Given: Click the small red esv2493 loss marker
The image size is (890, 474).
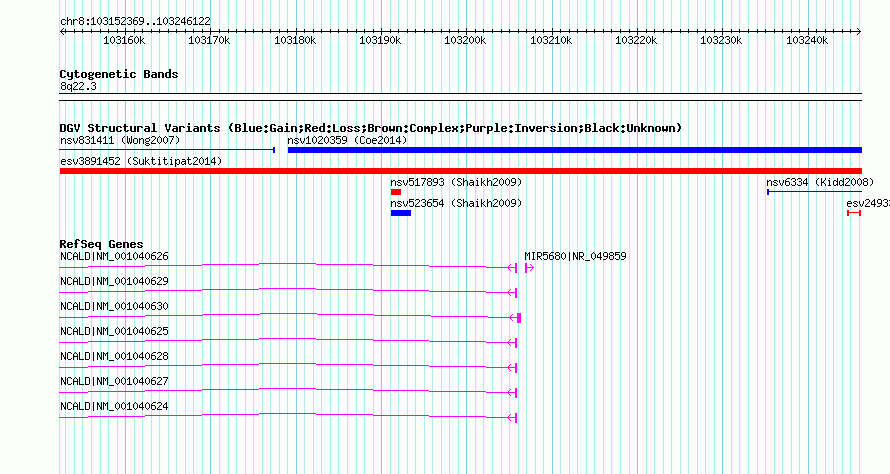Looking at the screenshot, I should (854, 213).
